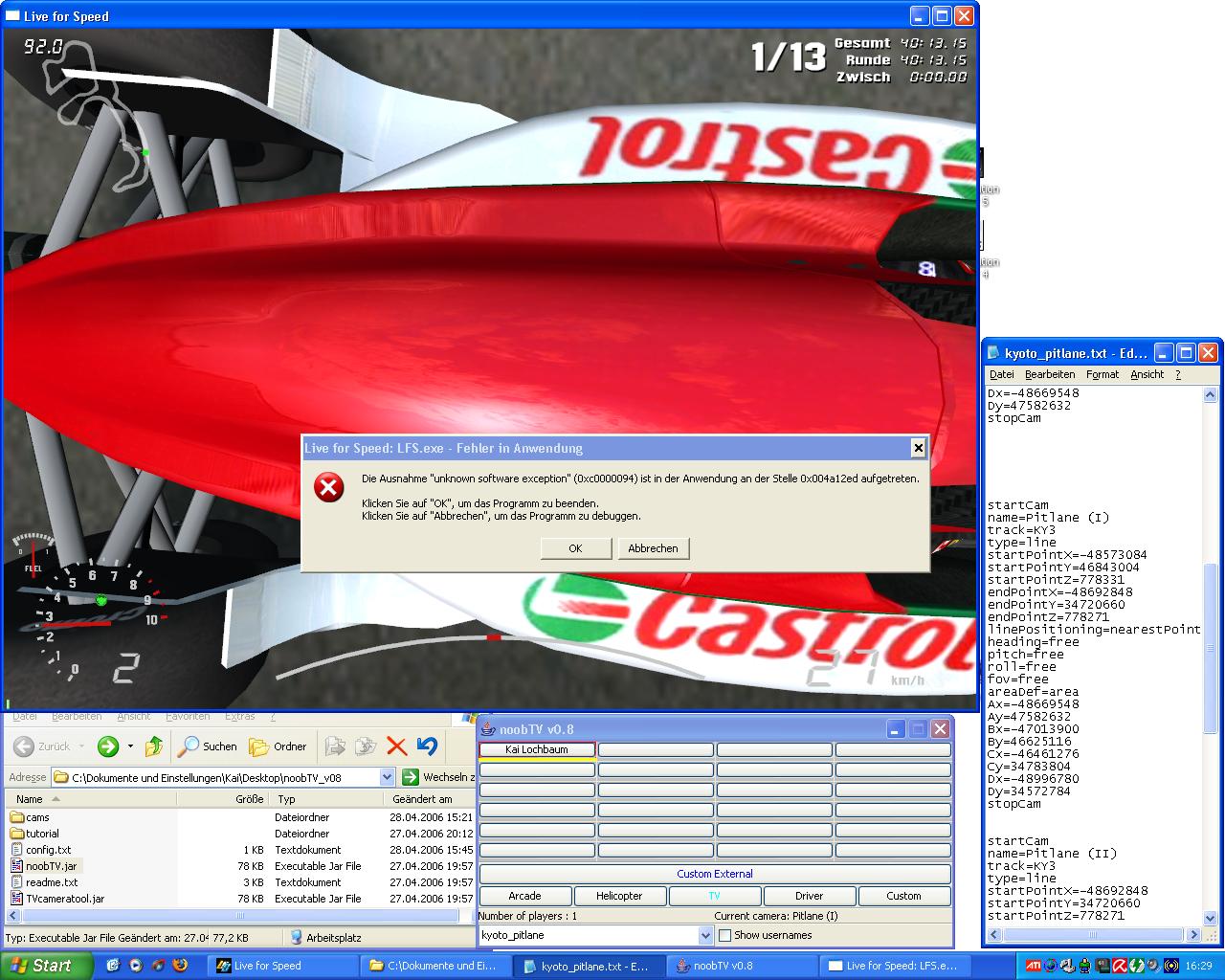Click Arbeitsplatz icon in Explorer status bar
The height and width of the screenshot is (980, 1225).
tap(297, 938)
